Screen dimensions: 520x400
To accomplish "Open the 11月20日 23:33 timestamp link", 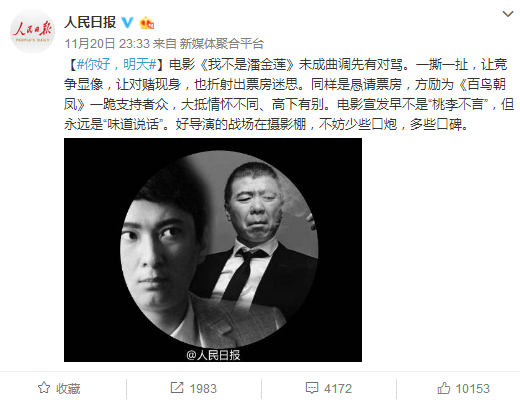I will coord(107,44).
